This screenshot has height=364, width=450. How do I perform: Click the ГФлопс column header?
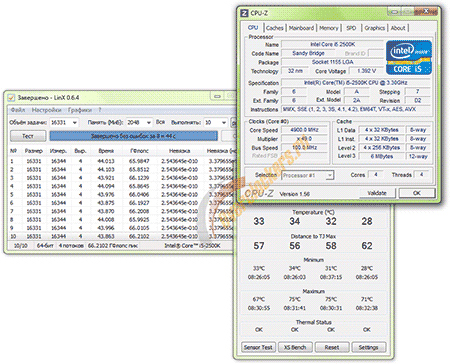pyautogui.click(x=139, y=151)
